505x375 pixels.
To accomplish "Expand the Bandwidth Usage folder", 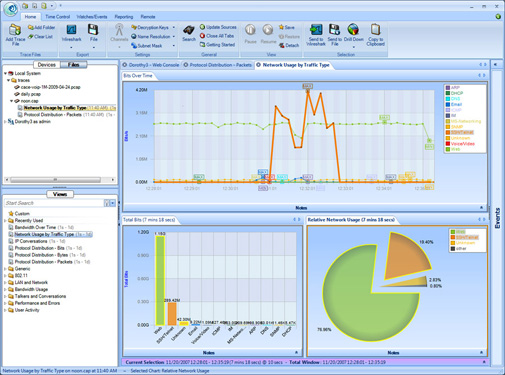I will (5, 289).
